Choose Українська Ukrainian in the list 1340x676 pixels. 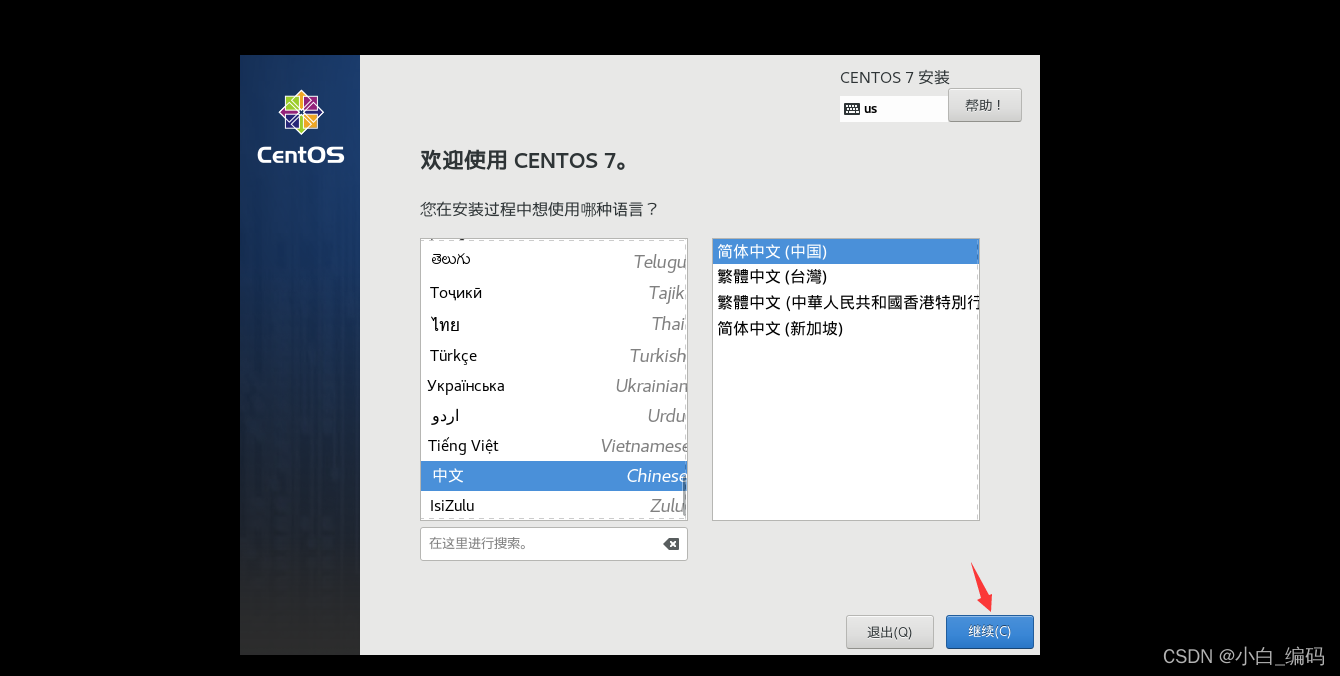[x=554, y=385]
